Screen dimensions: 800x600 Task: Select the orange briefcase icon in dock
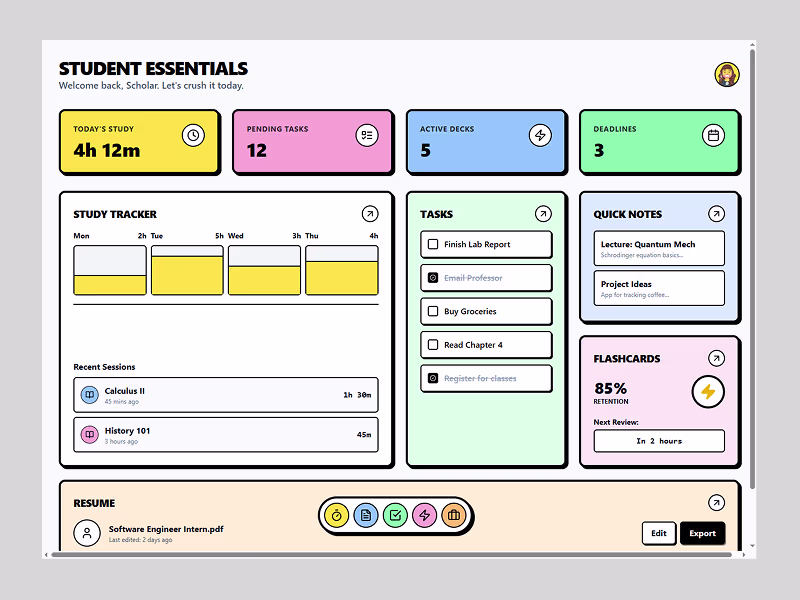pos(454,515)
